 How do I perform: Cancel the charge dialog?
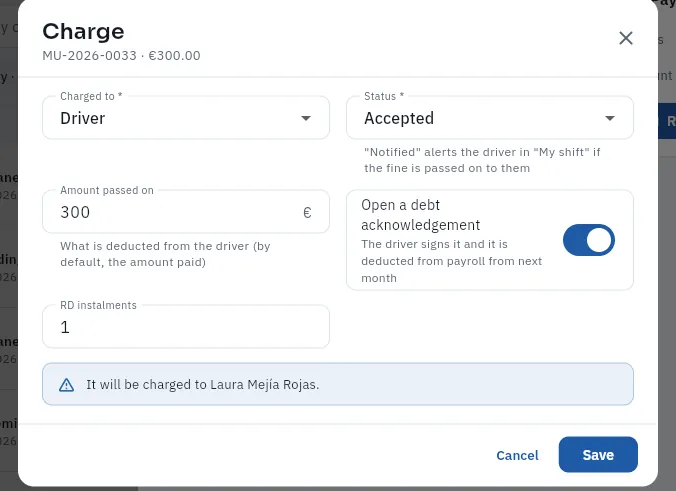[x=517, y=455]
